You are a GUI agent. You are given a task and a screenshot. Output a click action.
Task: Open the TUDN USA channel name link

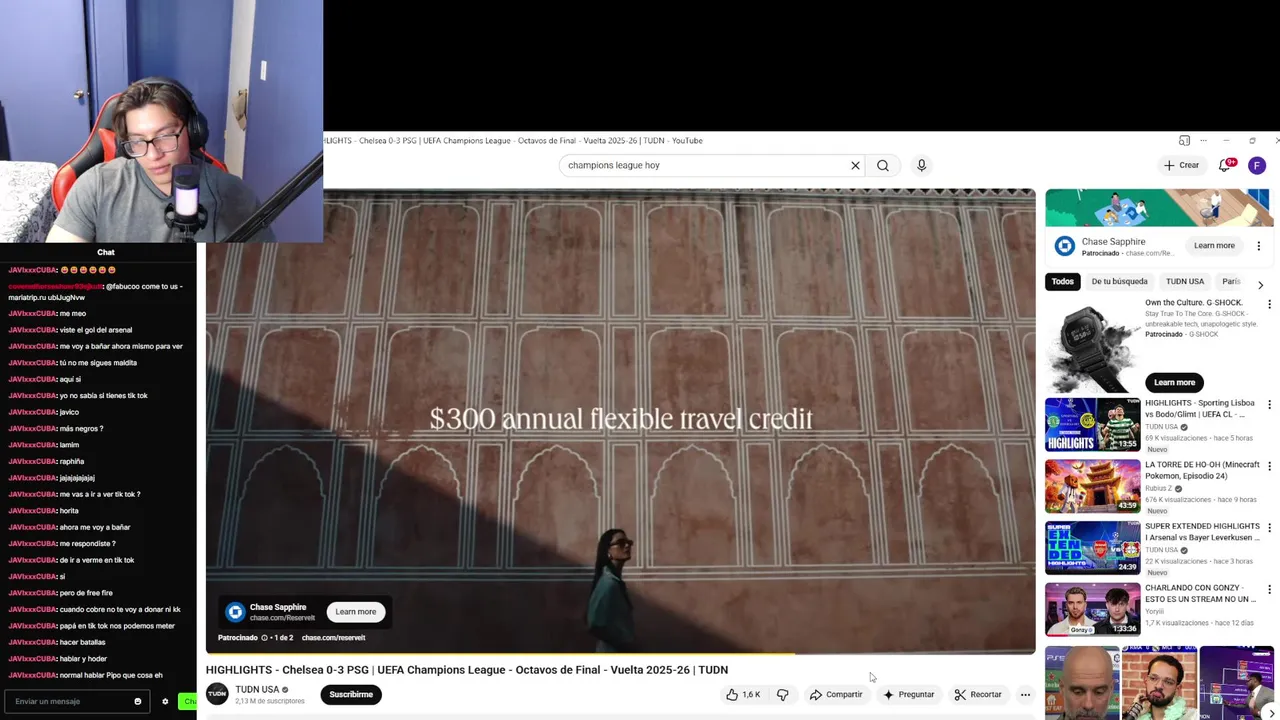click(x=257, y=690)
